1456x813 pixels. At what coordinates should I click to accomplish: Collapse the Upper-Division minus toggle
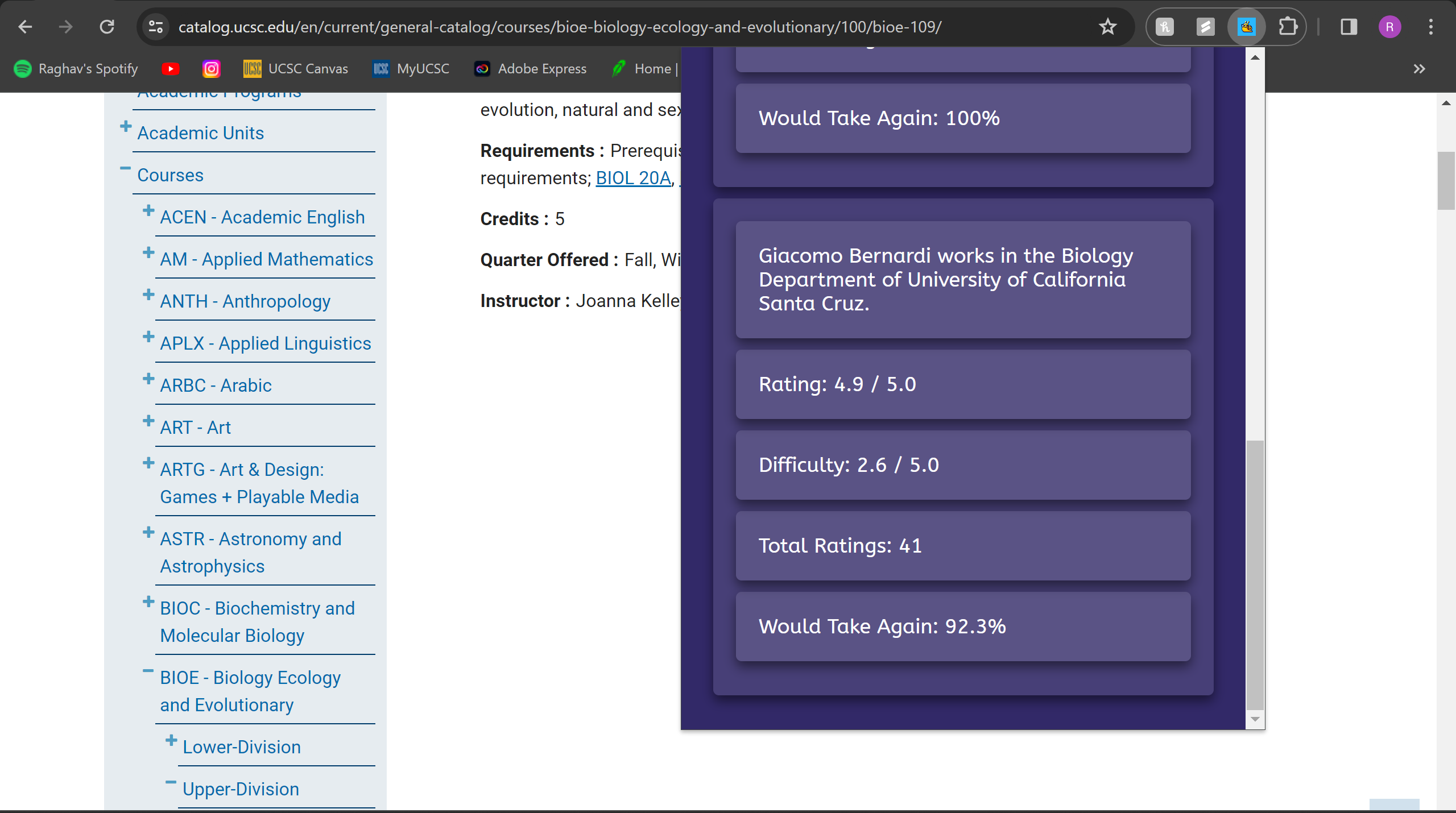click(x=171, y=782)
